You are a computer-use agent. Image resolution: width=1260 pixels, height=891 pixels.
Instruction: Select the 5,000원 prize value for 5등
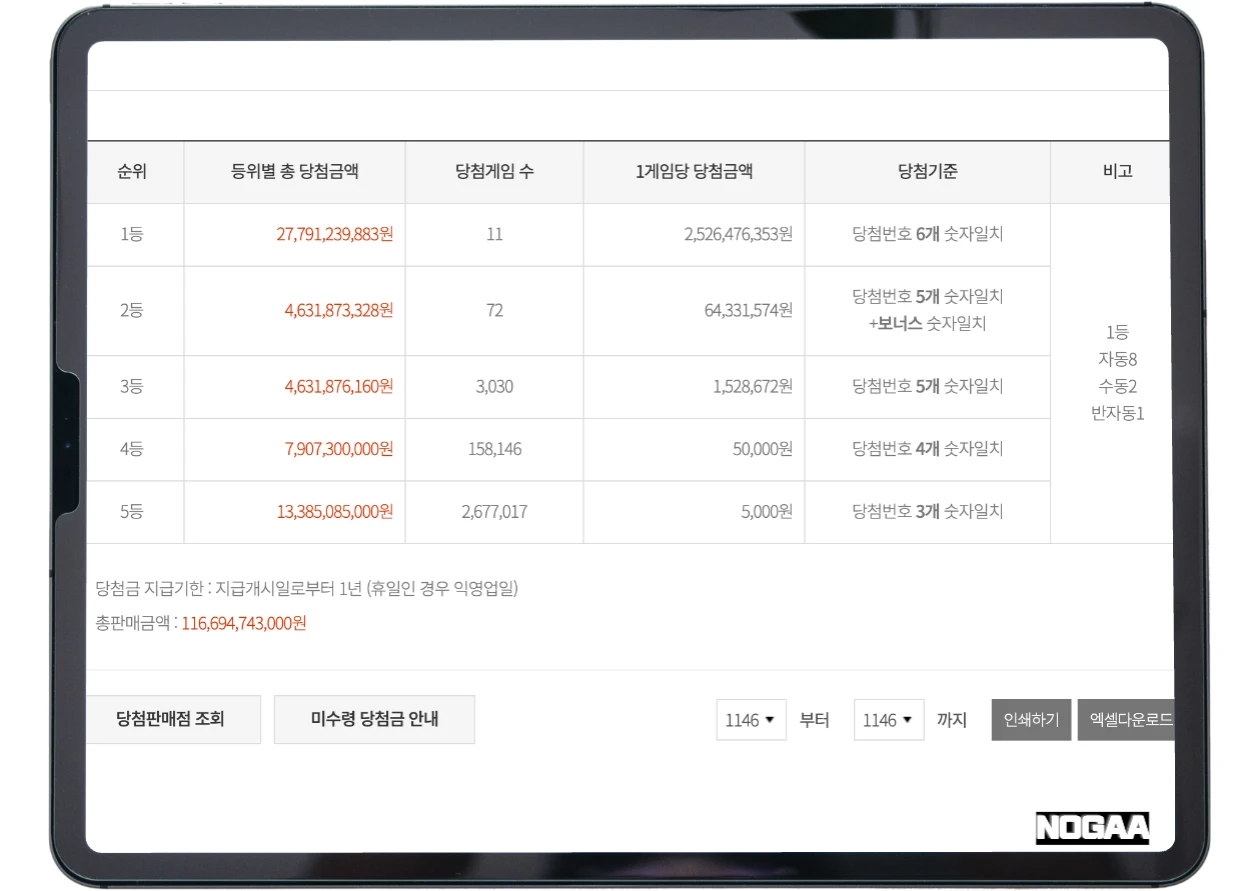tap(766, 512)
